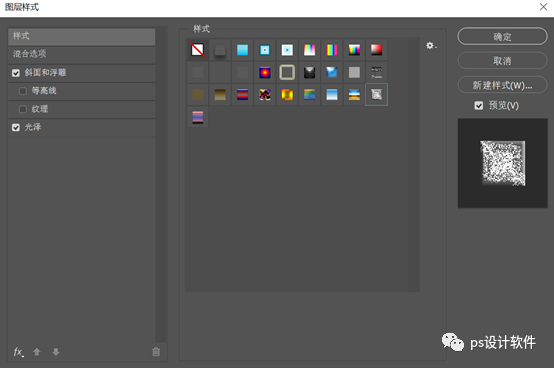The width and height of the screenshot is (554, 368).
Task: Choose the solid cyan style swatch
Action: coord(242,50)
